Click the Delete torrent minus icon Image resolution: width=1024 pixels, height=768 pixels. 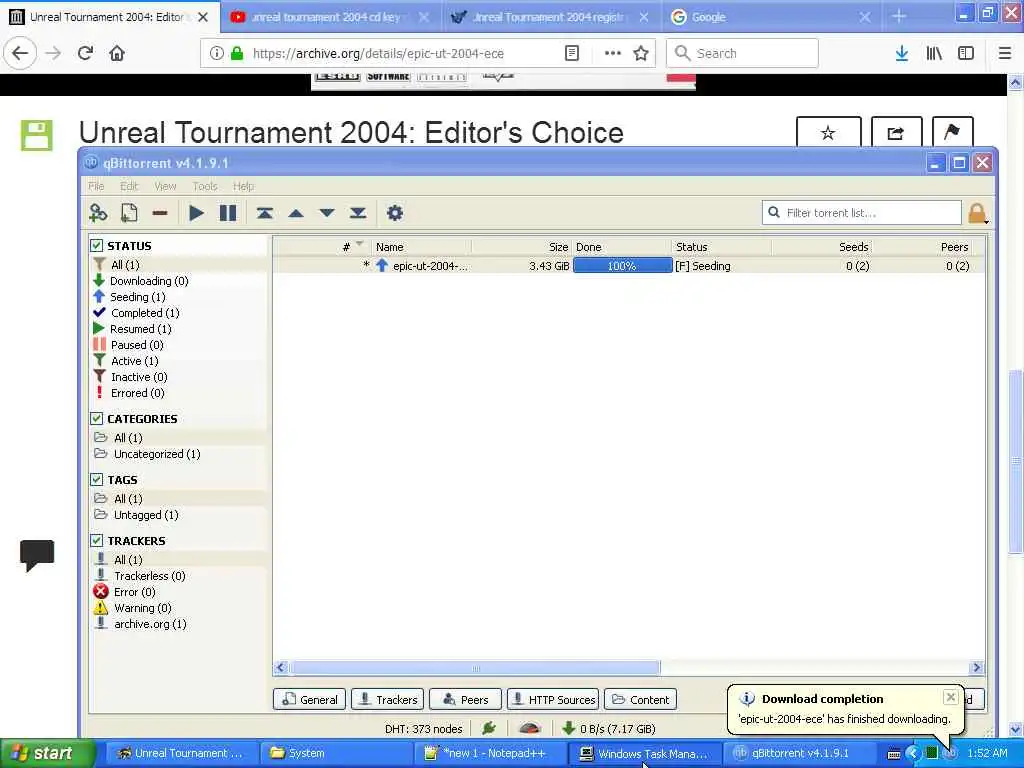click(x=160, y=213)
